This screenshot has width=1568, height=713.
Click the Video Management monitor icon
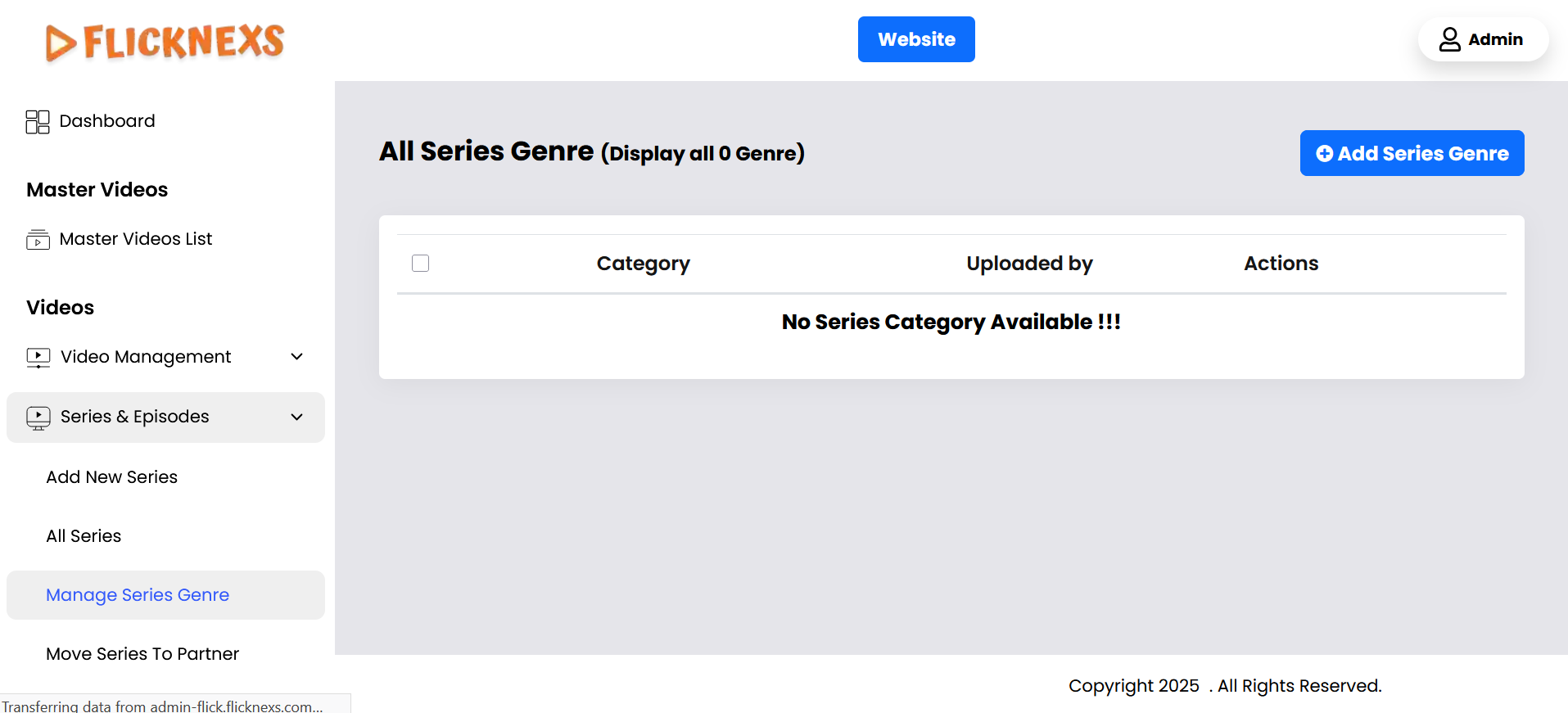[38, 358]
